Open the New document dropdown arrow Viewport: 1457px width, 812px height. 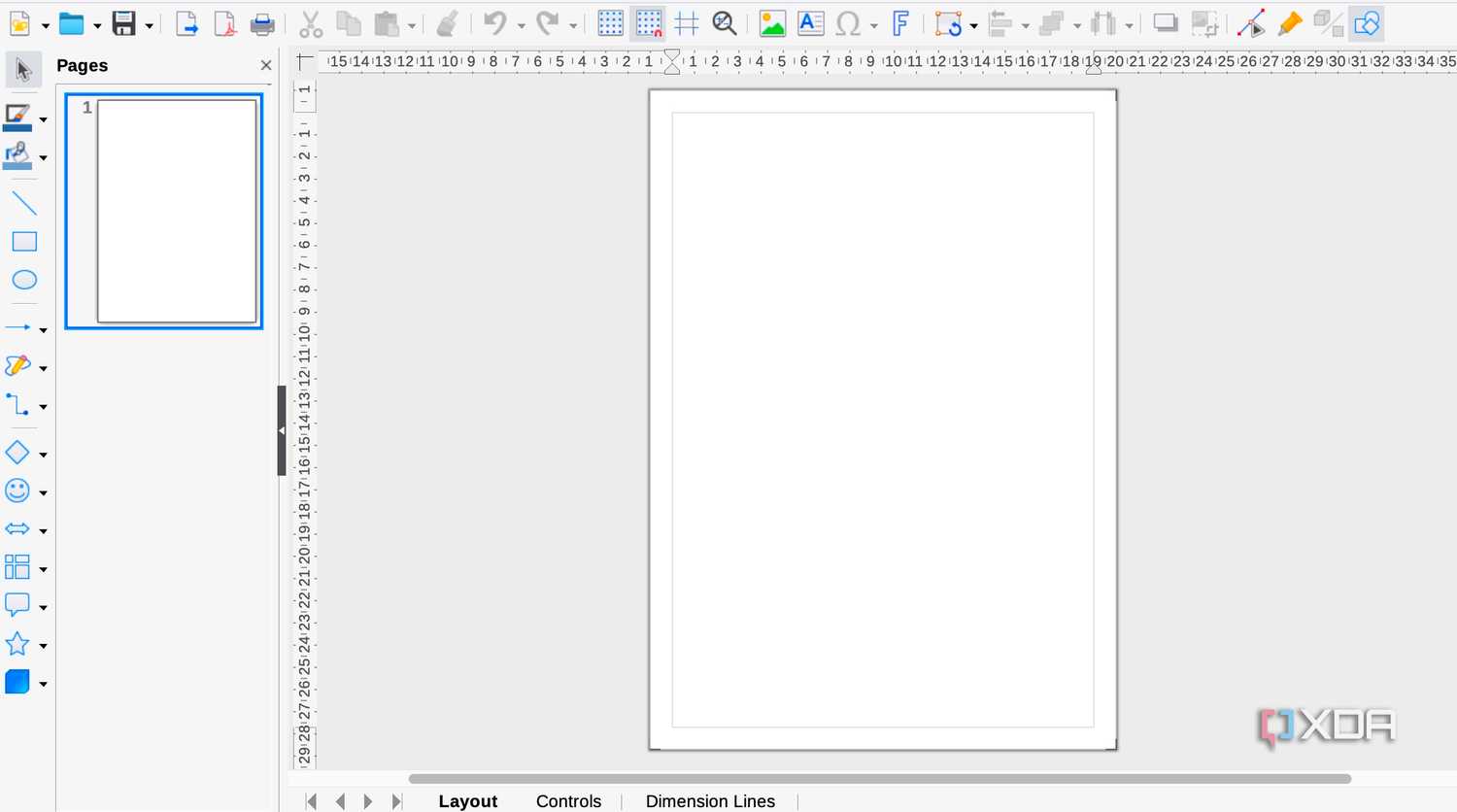coord(45,25)
